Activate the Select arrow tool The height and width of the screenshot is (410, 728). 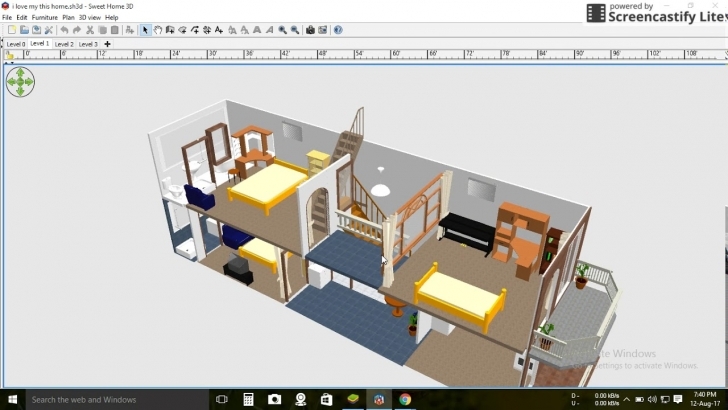(145, 30)
